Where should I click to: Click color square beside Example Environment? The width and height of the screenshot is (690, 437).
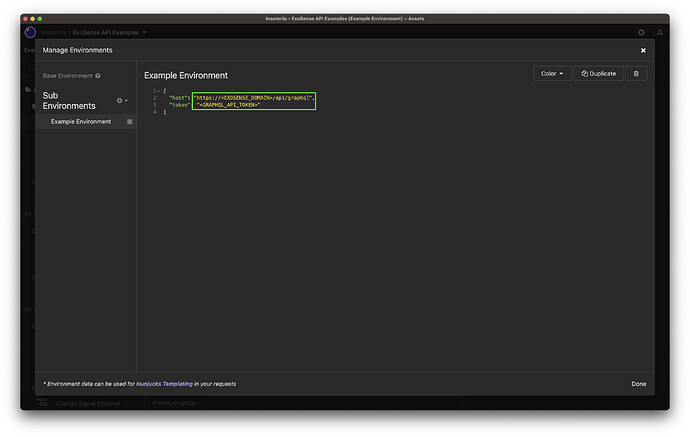130,121
